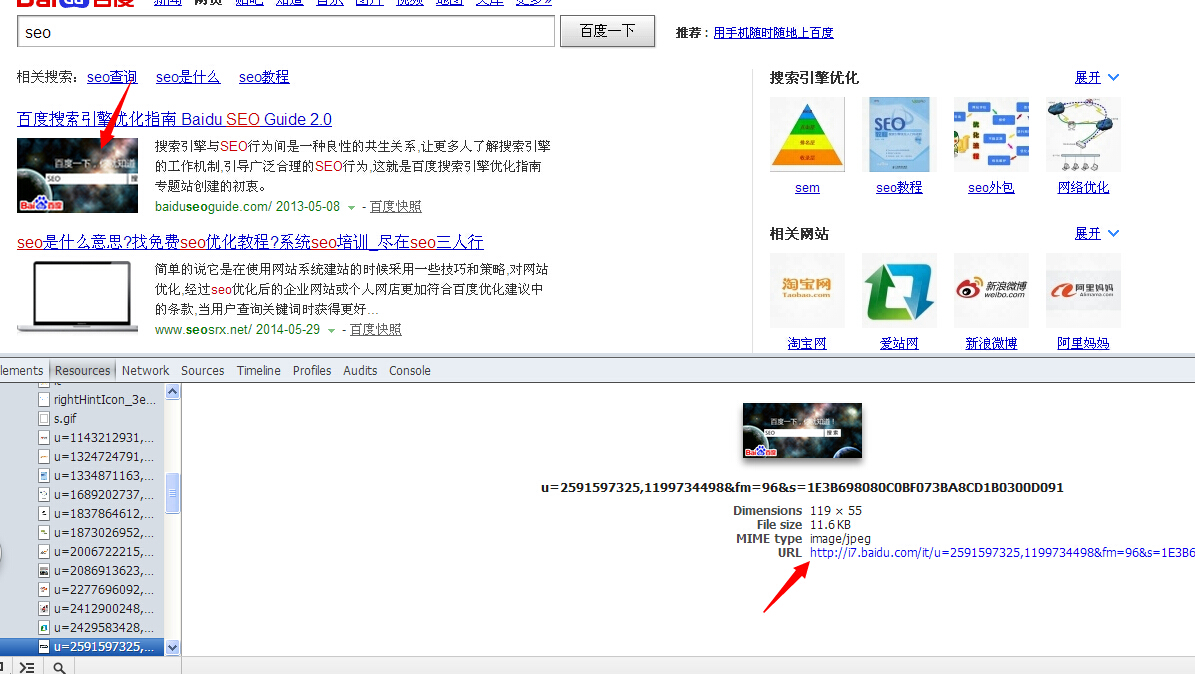The image size is (1195, 674).
Task: Switch to the Profiles DevTools tab
Action: click(312, 371)
